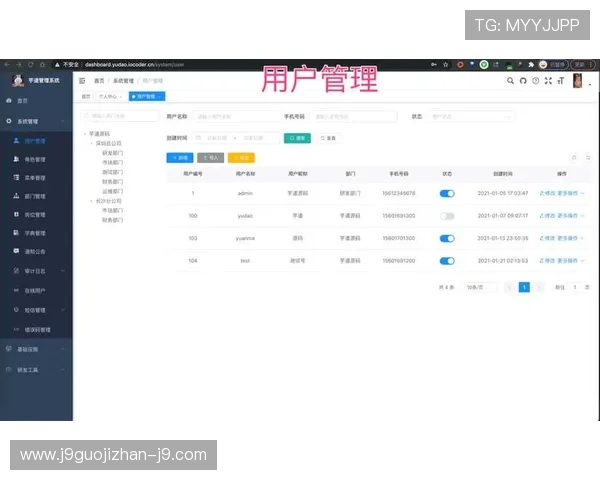This screenshot has height=480, width=600.
Task: Expand the 基础设施 sidebar menu
Action: 36,349
